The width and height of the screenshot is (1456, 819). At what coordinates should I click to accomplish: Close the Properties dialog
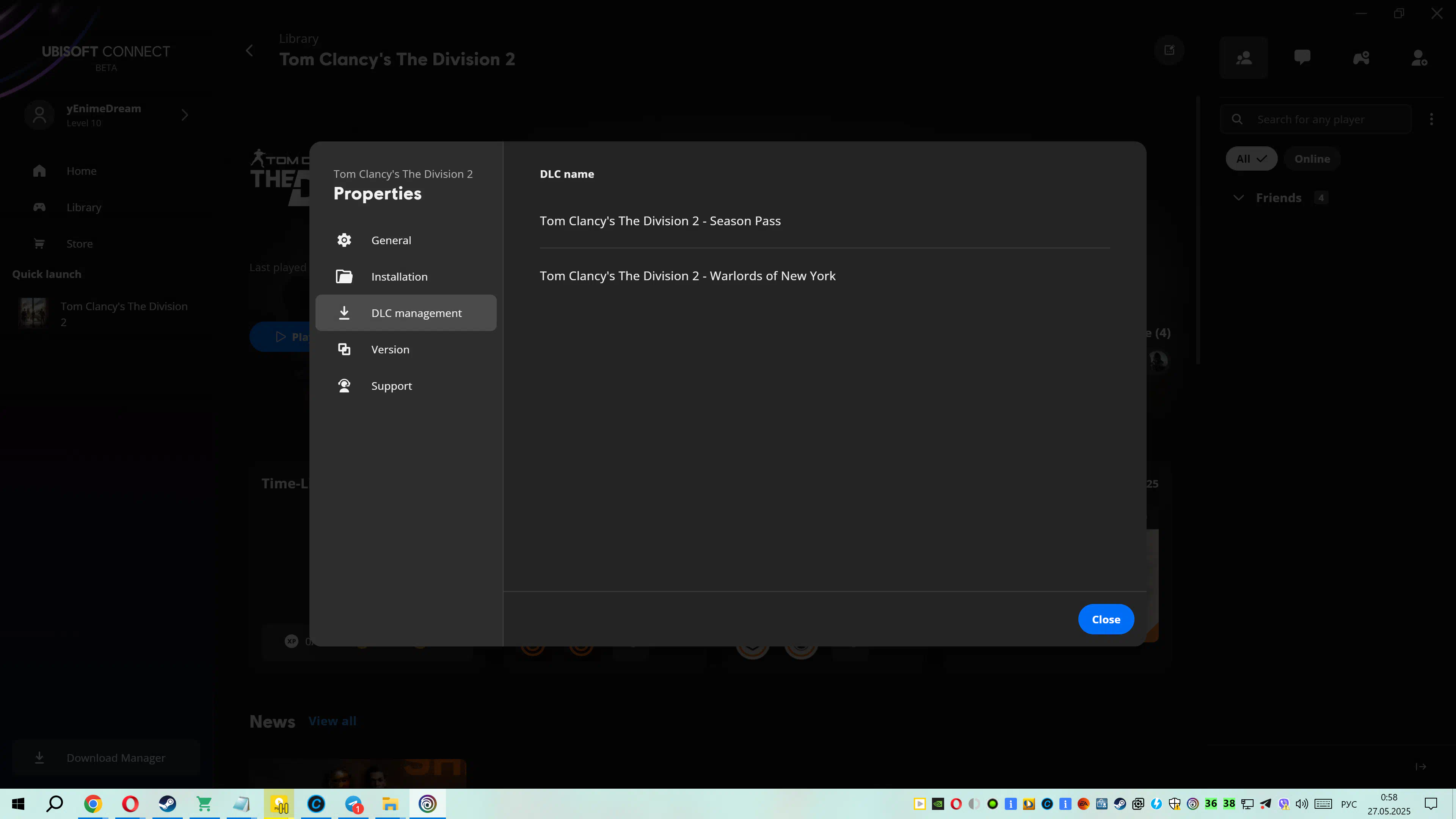1106,619
